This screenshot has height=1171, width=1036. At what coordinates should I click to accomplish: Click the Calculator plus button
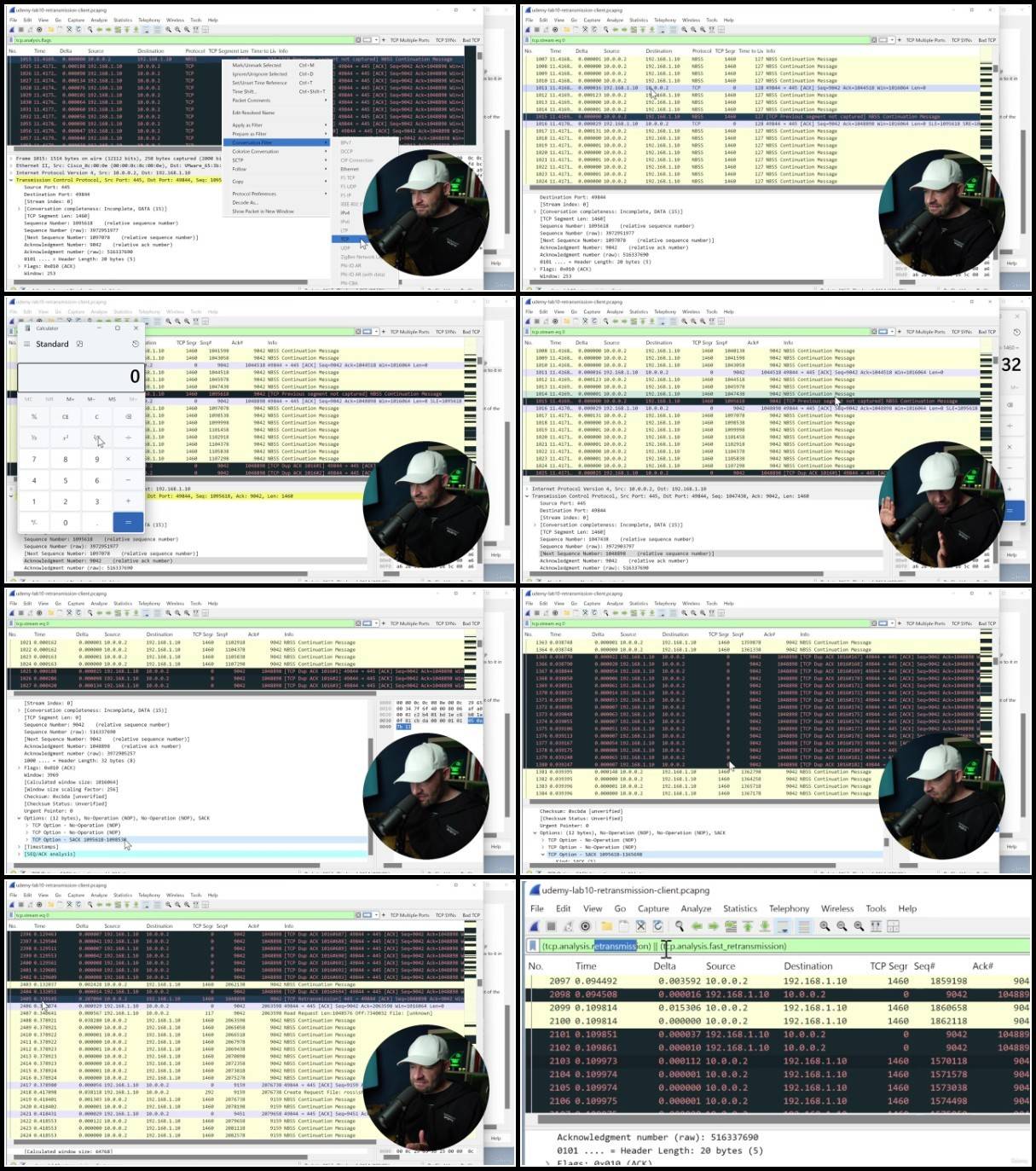128,501
